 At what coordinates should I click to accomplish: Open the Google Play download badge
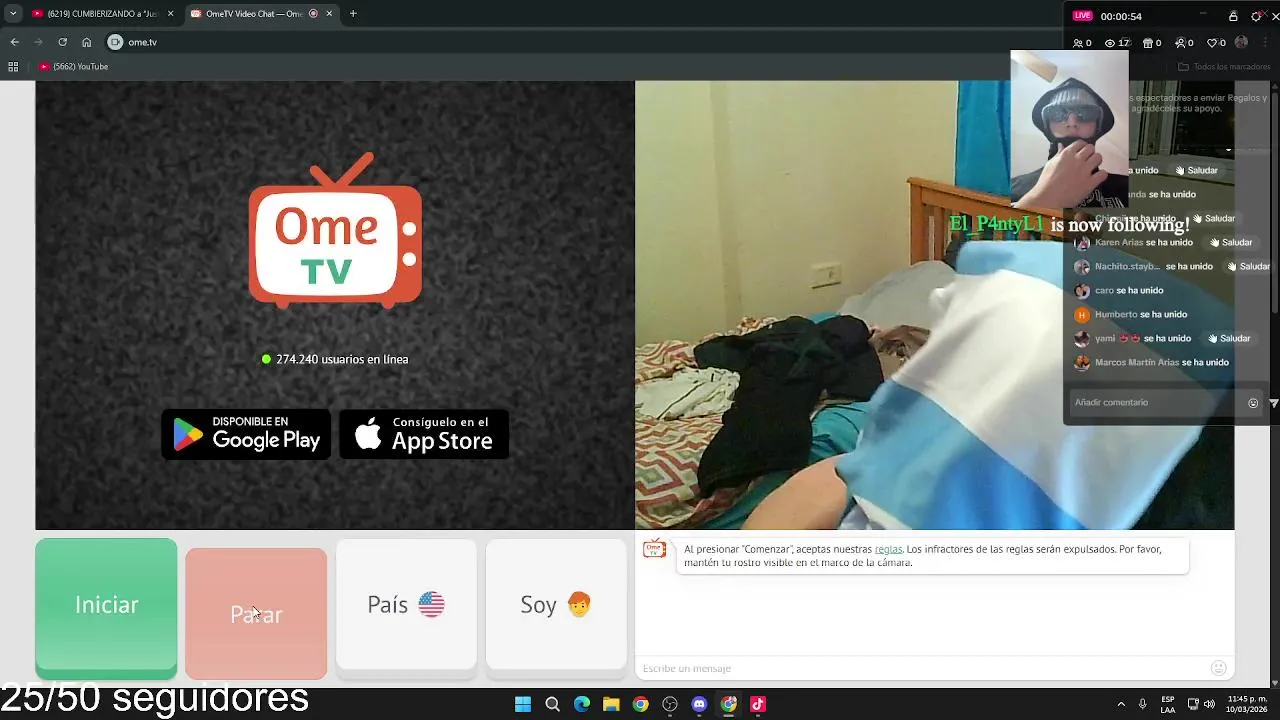click(x=246, y=434)
